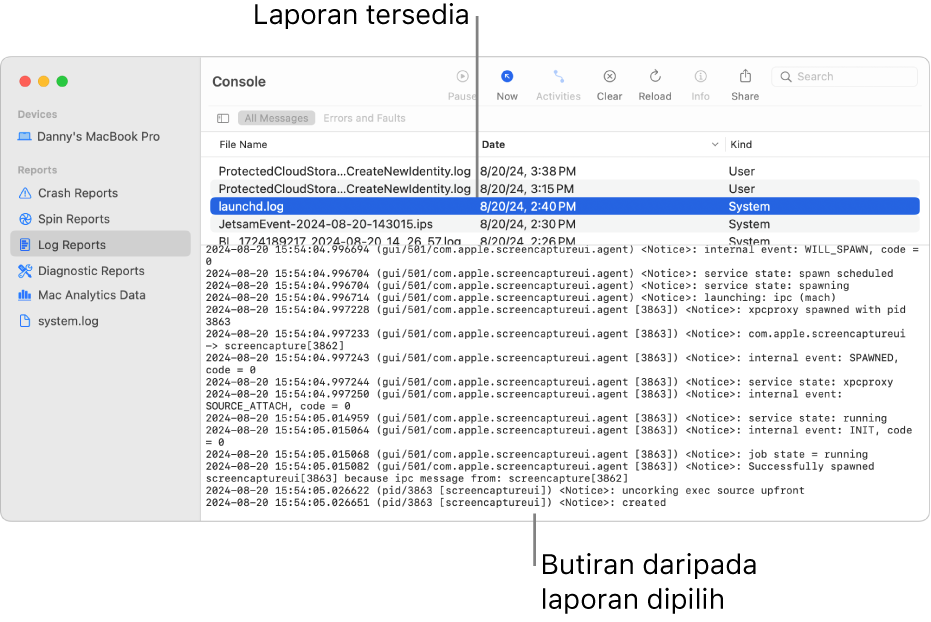Click the Console window title

pyautogui.click(x=239, y=82)
